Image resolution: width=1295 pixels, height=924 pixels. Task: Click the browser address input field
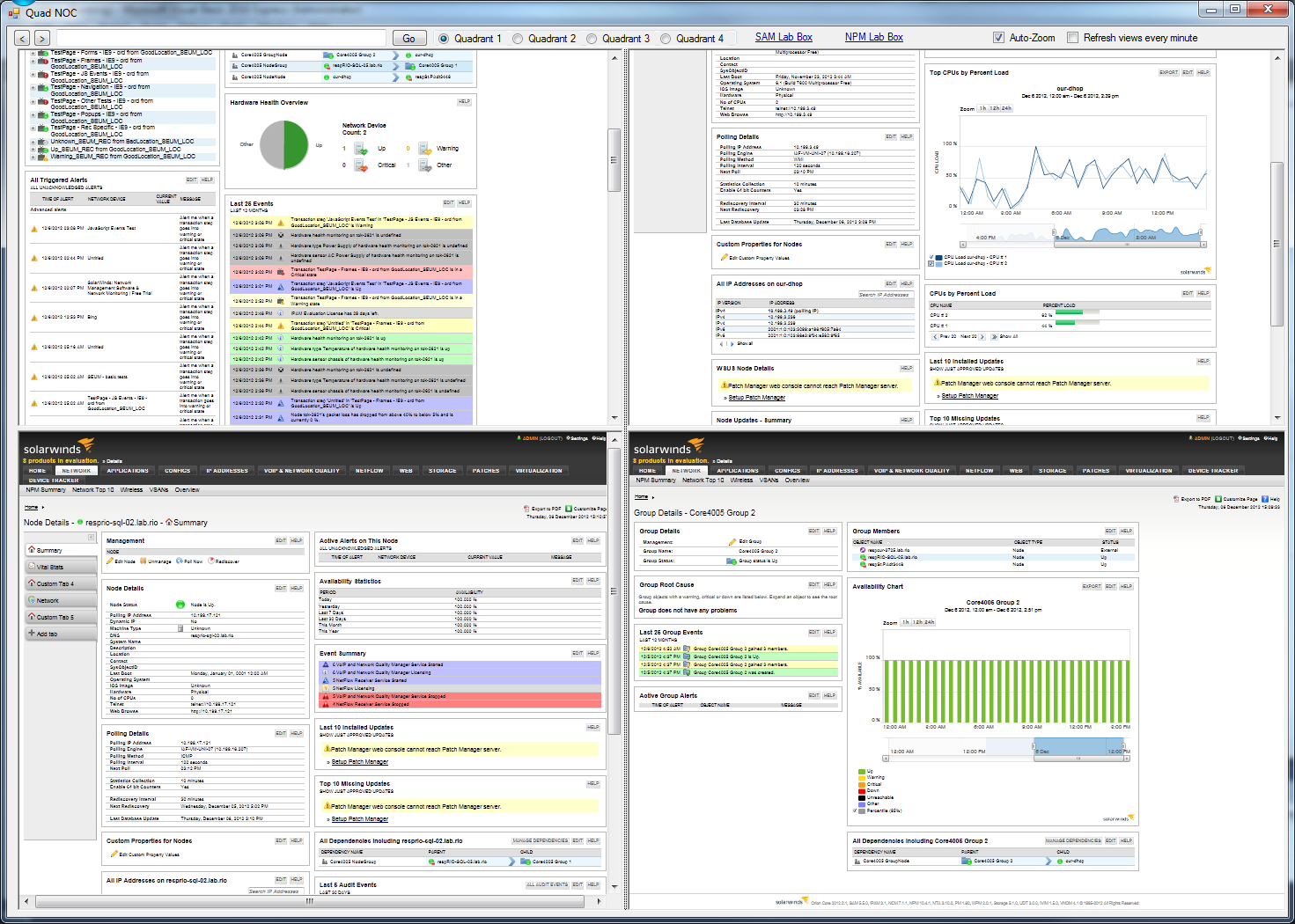pyautogui.click(x=222, y=38)
